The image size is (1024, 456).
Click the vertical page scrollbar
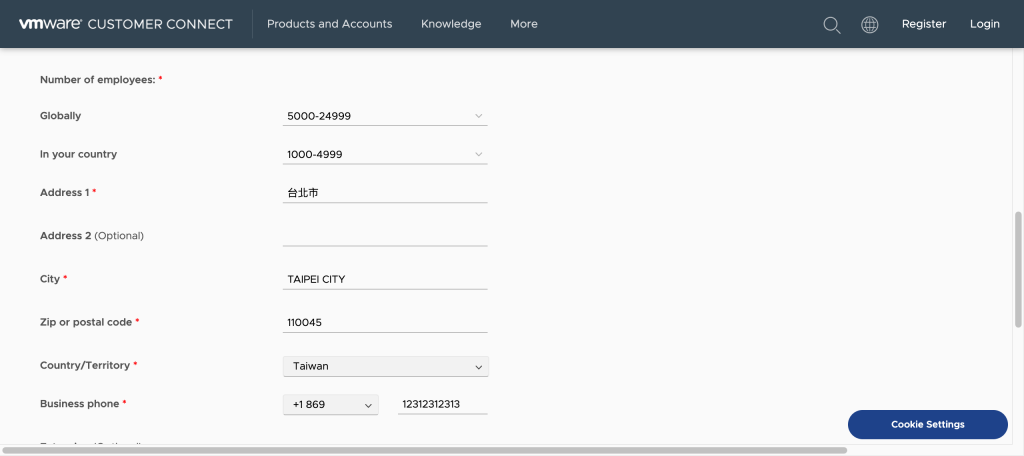(1018, 269)
